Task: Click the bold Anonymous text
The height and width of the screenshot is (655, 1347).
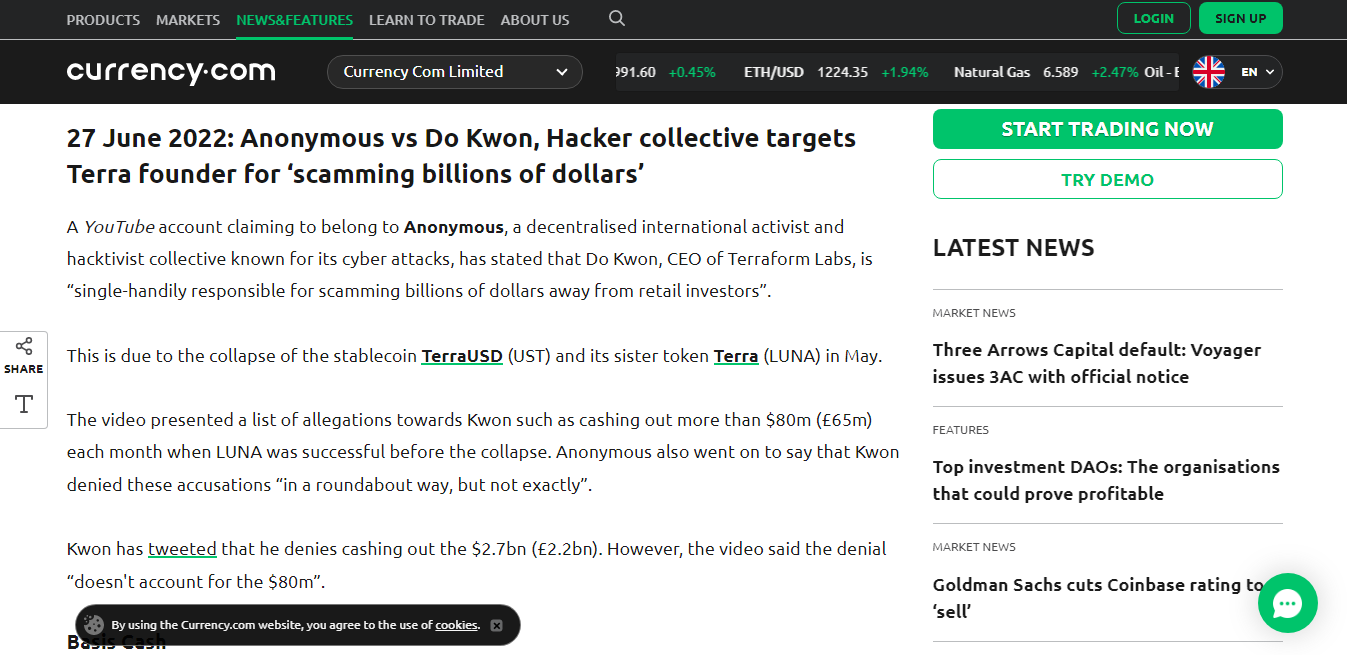Action: (x=454, y=227)
